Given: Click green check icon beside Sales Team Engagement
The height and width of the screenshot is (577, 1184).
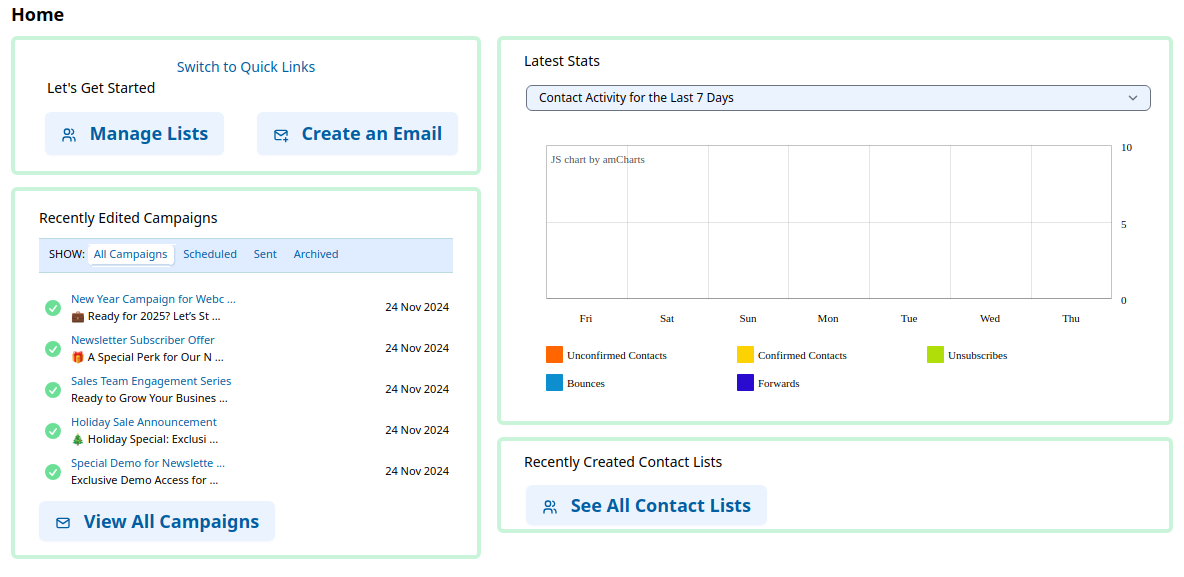Looking at the screenshot, I should (x=53, y=390).
